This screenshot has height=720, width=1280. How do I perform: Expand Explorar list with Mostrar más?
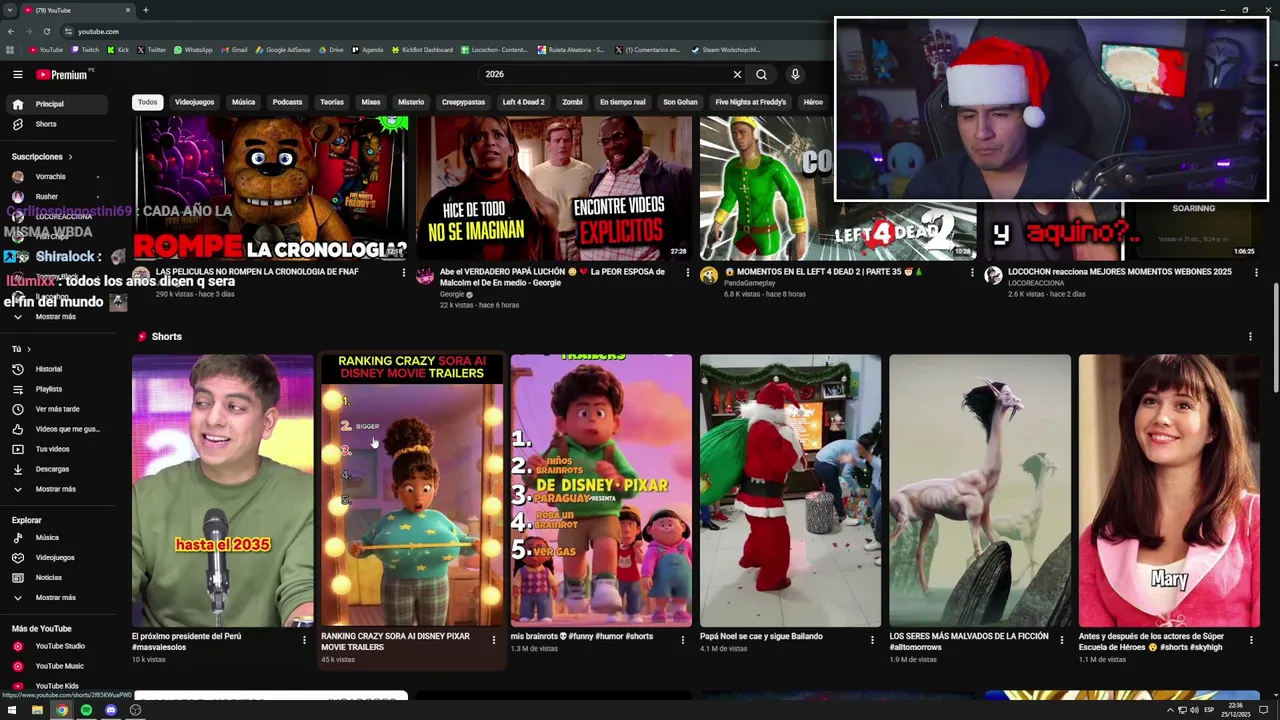click(60, 597)
